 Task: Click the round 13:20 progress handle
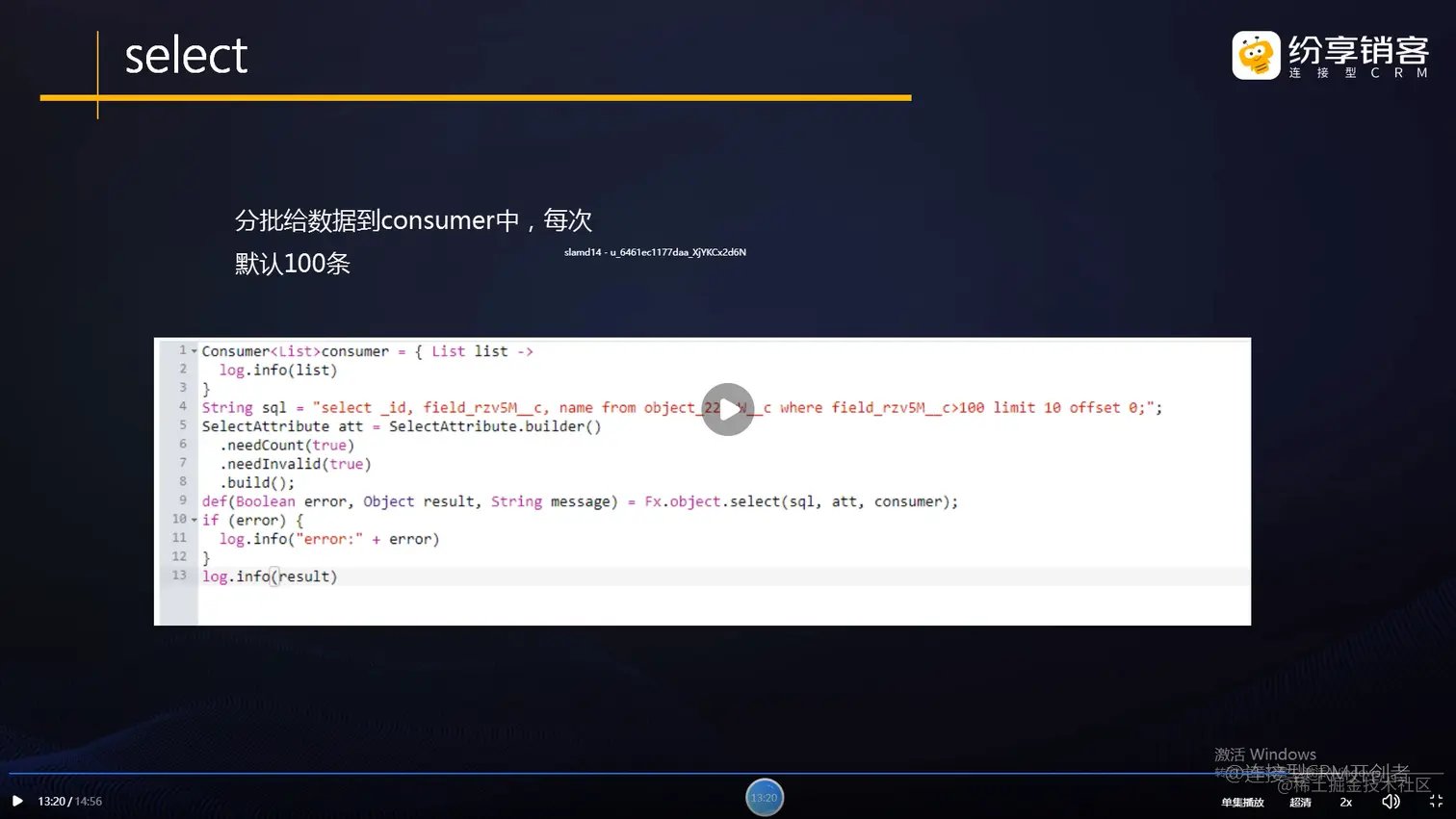(x=765, y=797)
